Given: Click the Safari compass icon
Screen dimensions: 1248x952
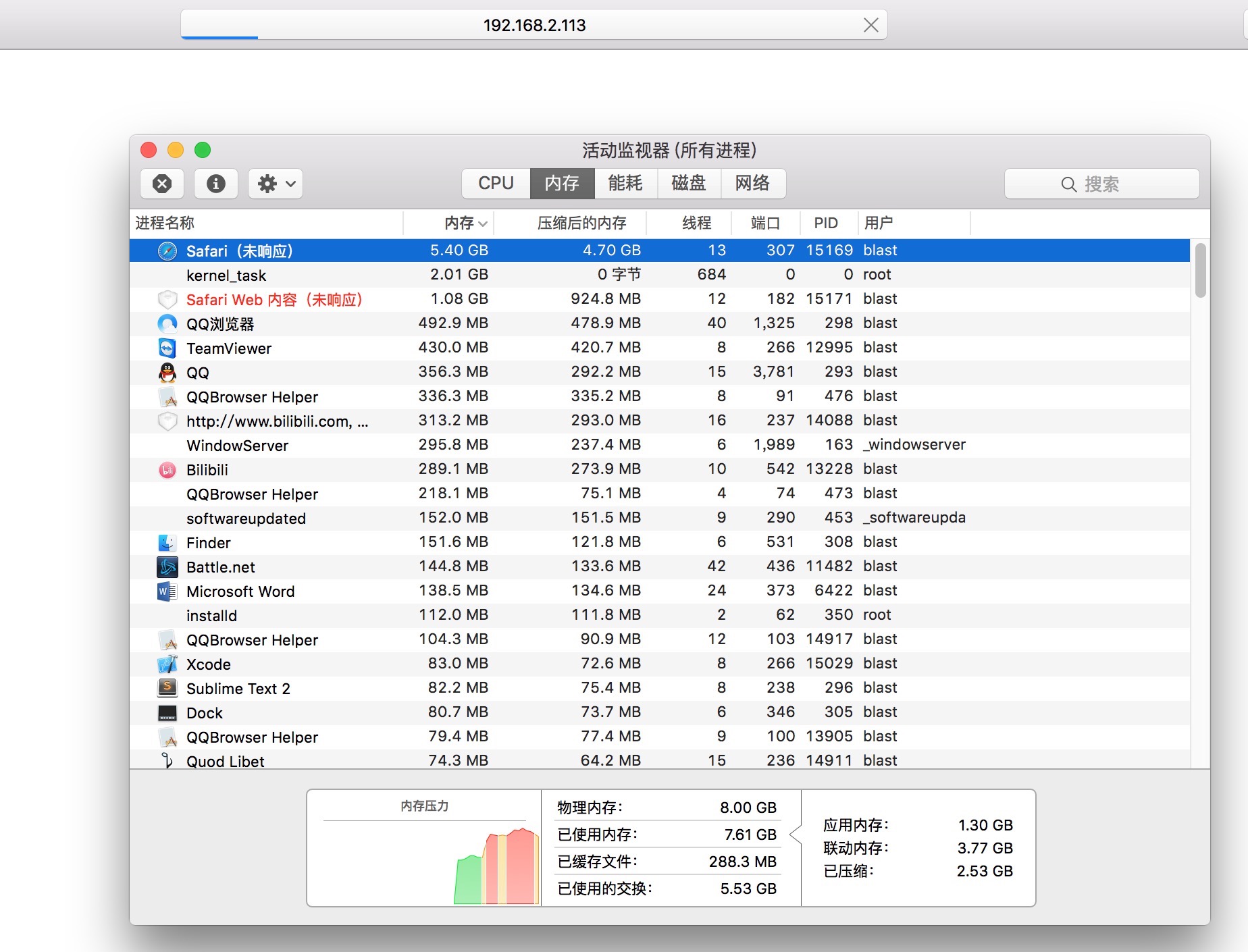Looking at the screenshot, I should click(167, 251).
